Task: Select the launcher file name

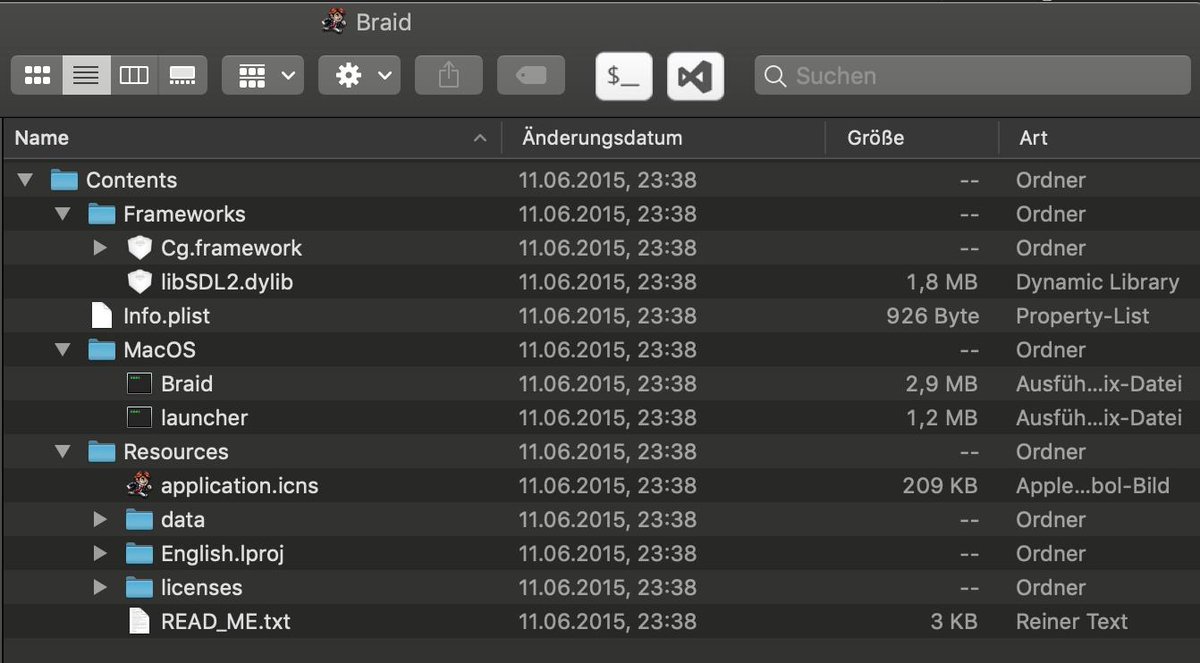Action: point(204,418)
